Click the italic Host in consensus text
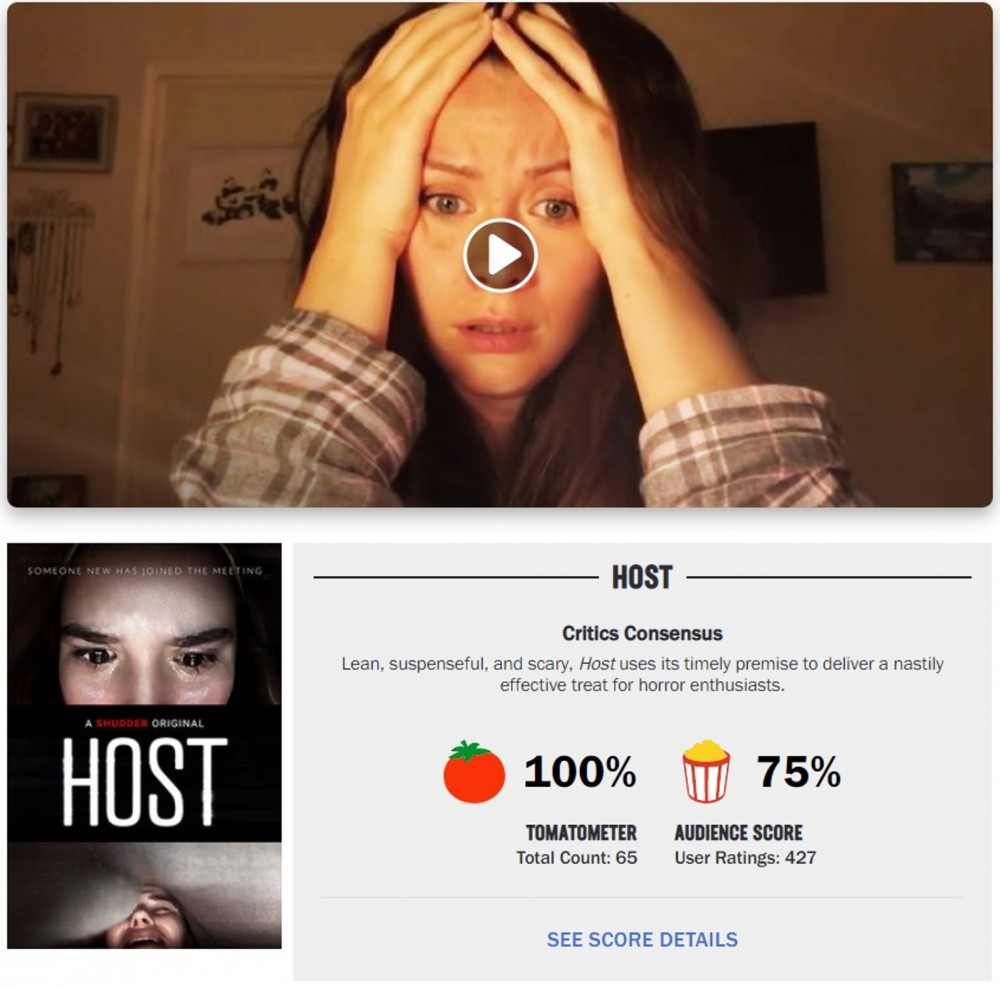This screenshot has height=988, width=1000. tap(597, 664)
